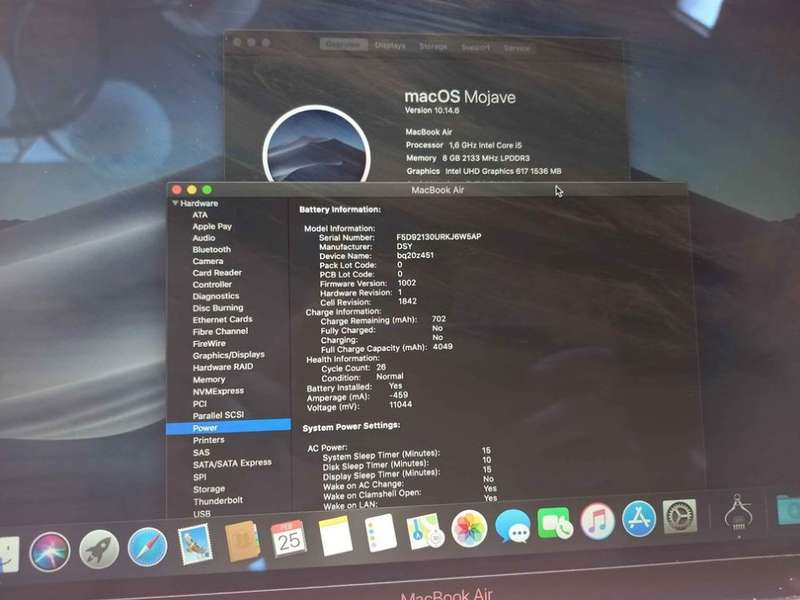Open Mail stamp icon in dock
Screen dimensions: 800x600
click(x=195, y=545)
